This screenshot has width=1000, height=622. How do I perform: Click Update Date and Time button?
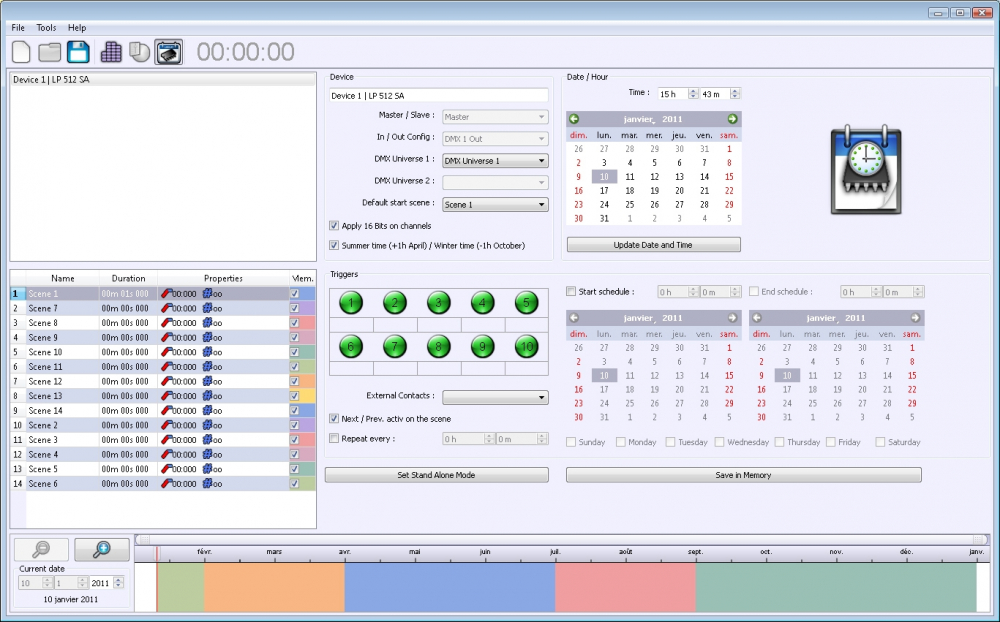click(653, 245)
